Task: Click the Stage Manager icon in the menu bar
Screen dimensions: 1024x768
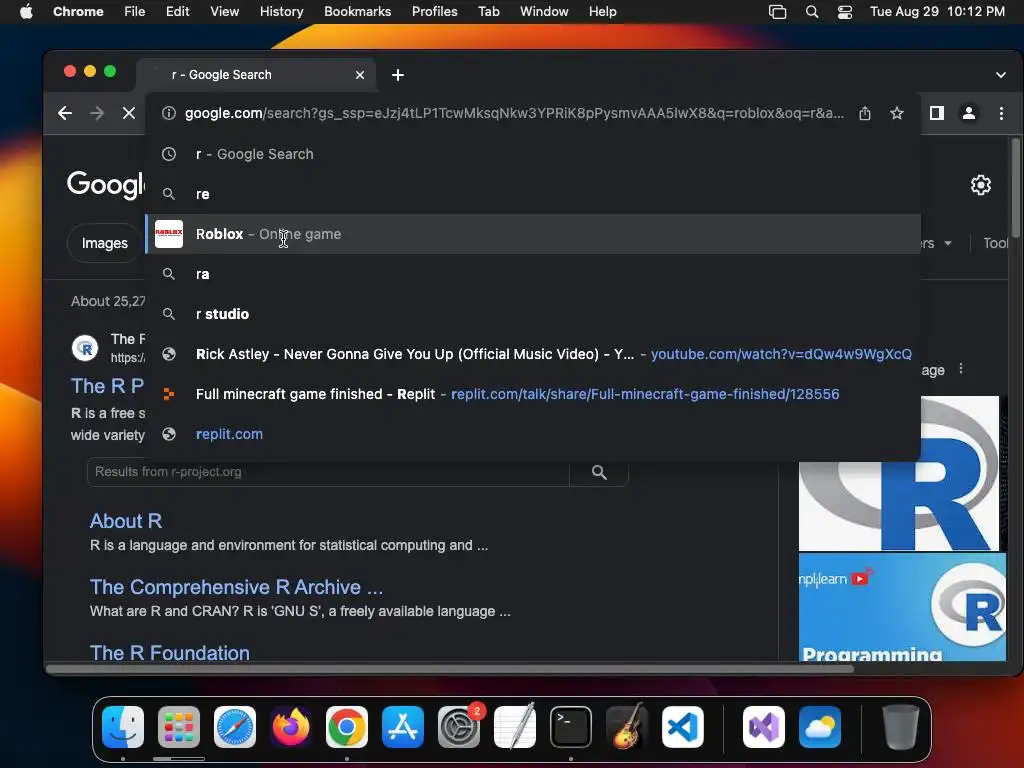Action: click(777, 11)
